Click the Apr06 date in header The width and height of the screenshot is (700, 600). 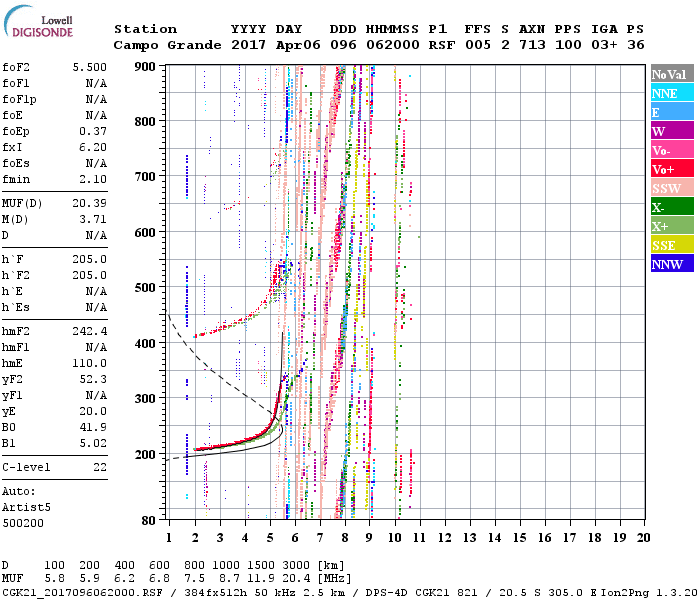[298, 45]
